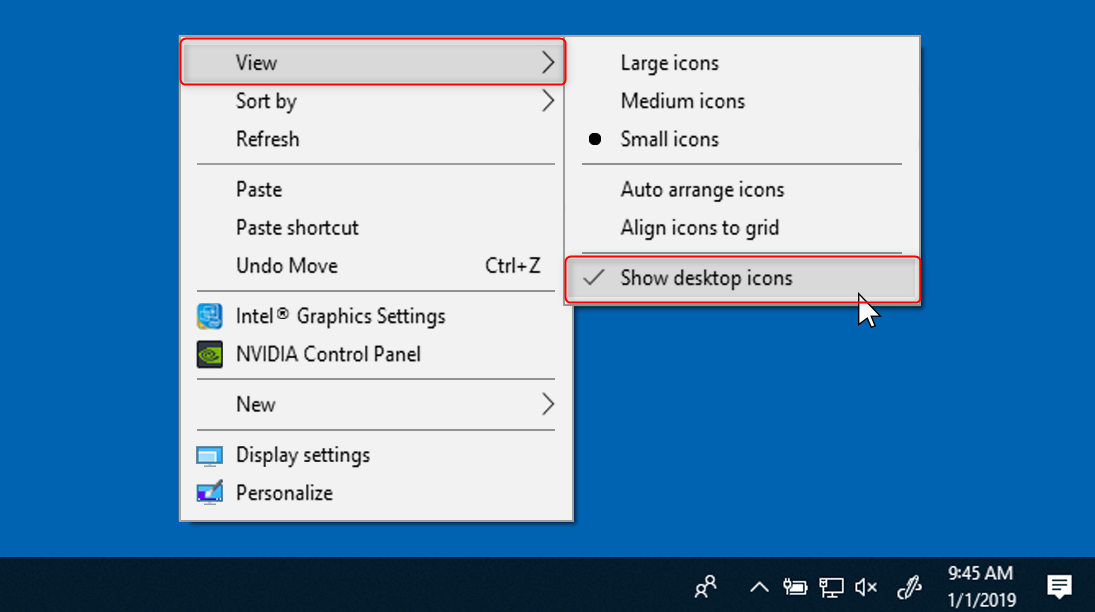Screen dimensions: 1095x612
Task: Open the taskbar clock showing 9:45 AM
Action: tap(981, 586)
